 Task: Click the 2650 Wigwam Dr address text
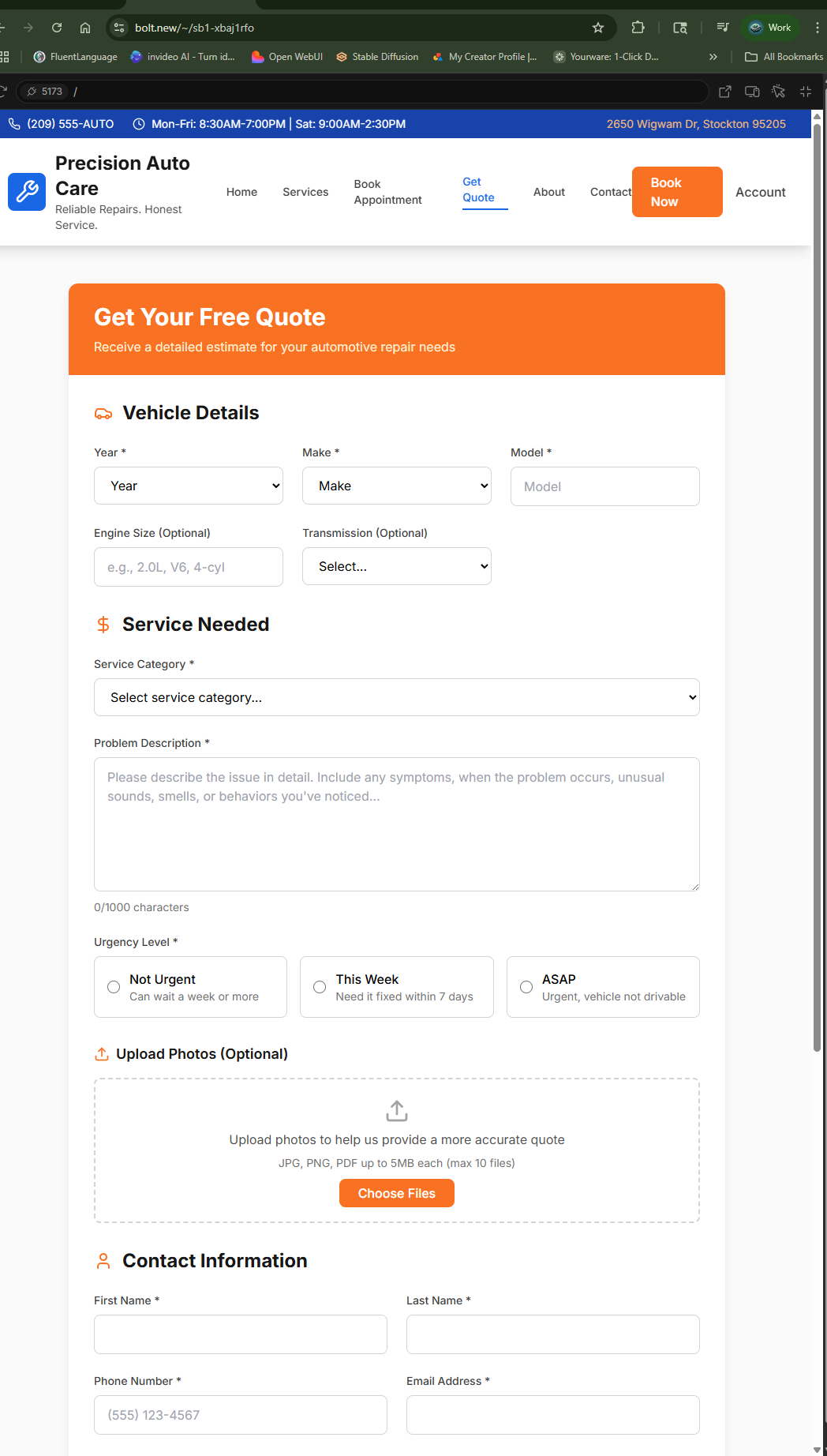696,124
